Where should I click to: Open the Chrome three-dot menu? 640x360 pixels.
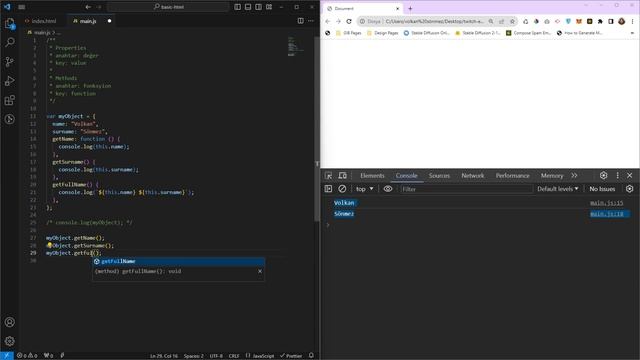632,21
